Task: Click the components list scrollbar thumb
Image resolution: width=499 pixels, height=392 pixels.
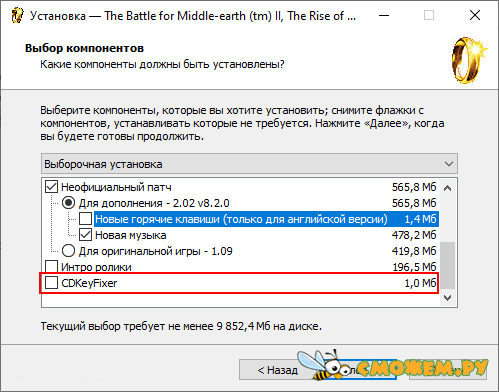Action: [x=448, y=265]
